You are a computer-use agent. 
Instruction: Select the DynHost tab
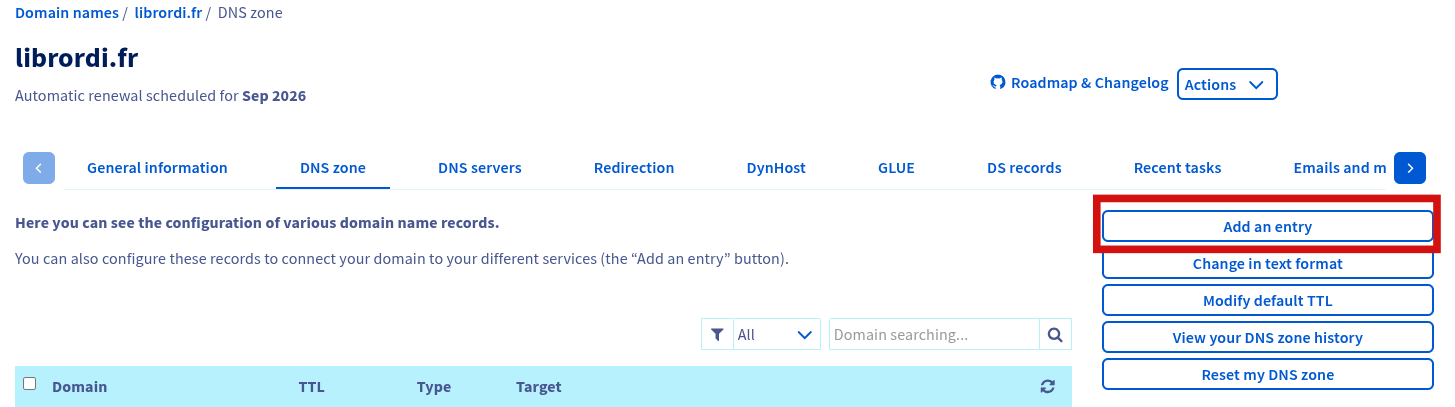[x=776, y=168]
